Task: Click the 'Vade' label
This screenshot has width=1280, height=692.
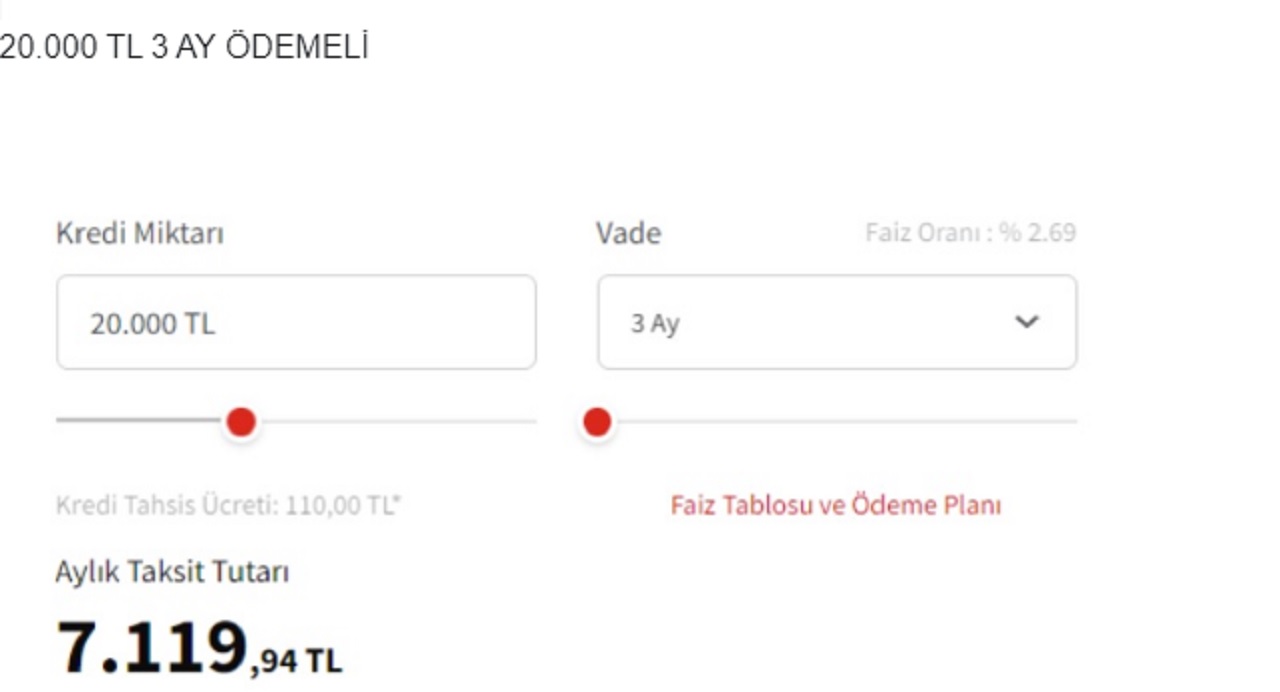Action: point(628,233)
